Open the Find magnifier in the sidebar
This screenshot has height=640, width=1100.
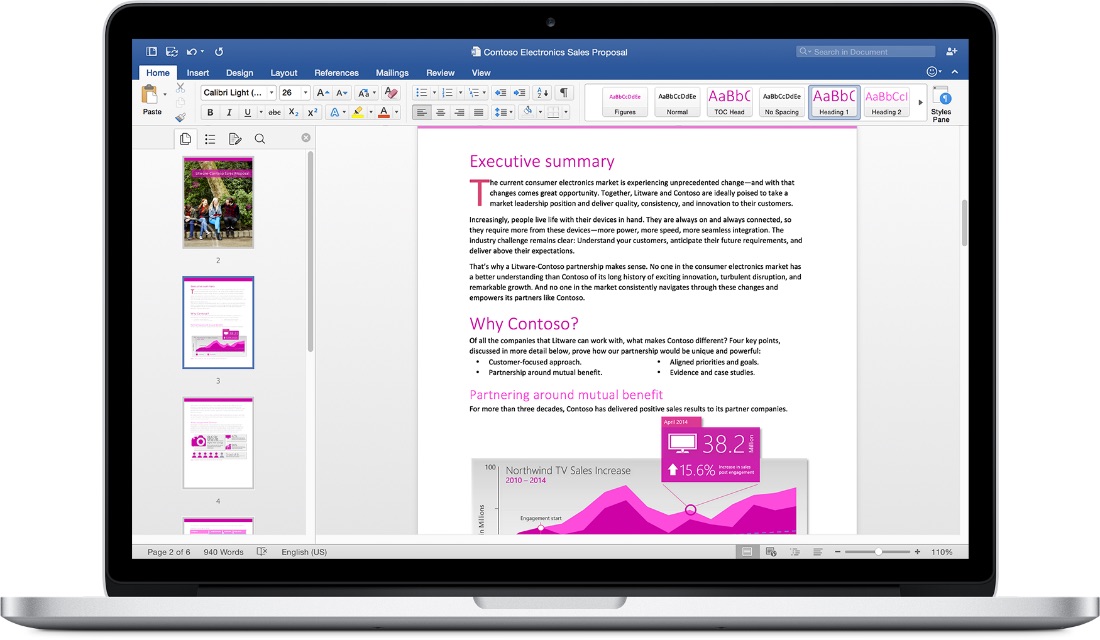tap(260, 138)
